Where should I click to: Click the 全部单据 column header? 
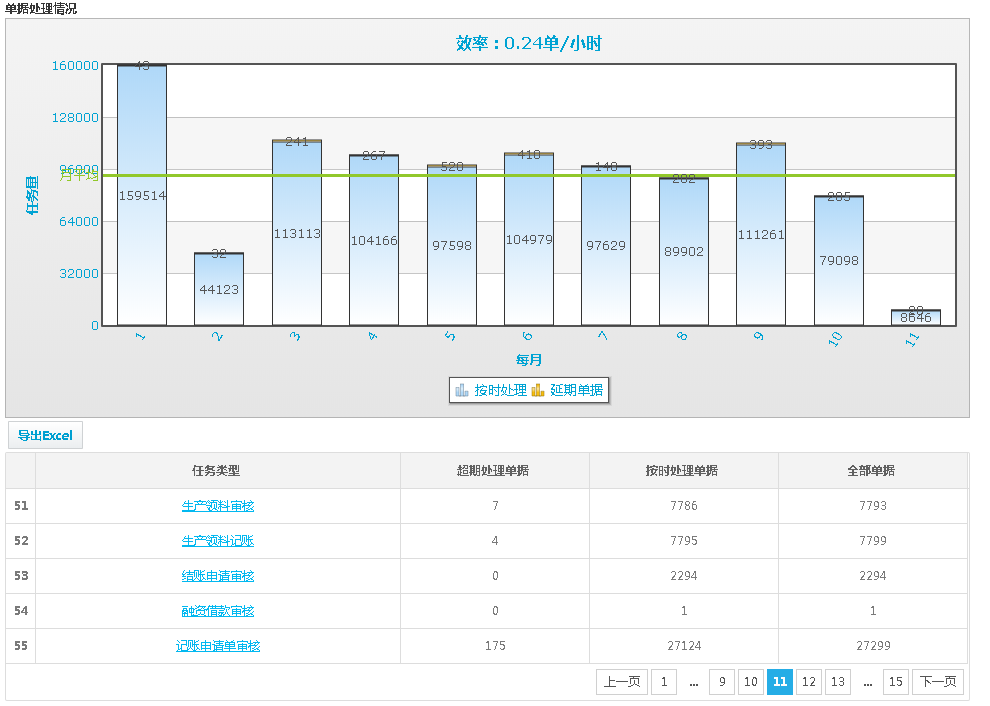click(872, 471)
